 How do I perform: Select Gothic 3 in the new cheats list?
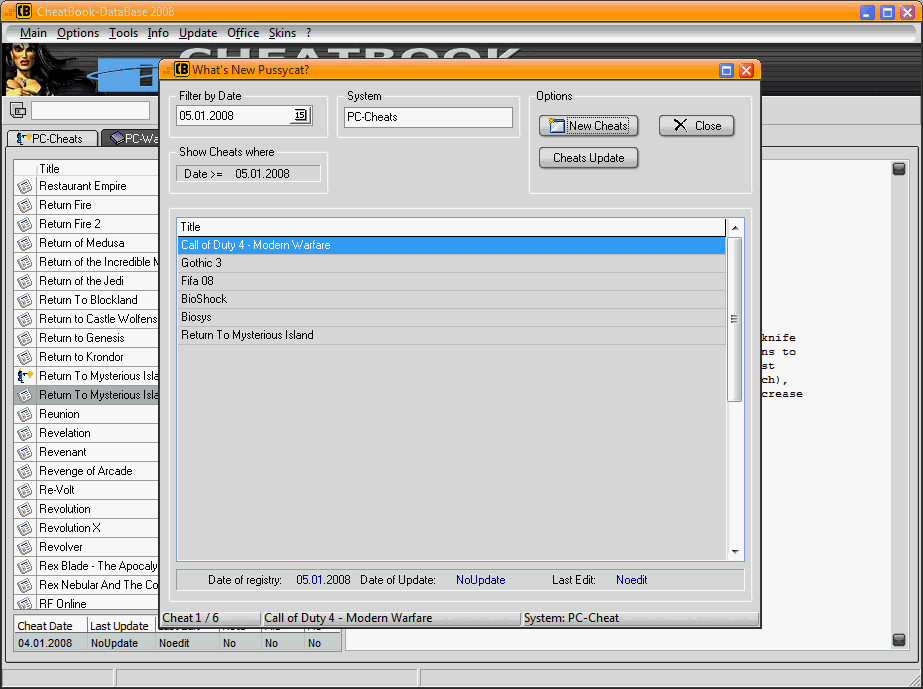click(x=202, y=263)
